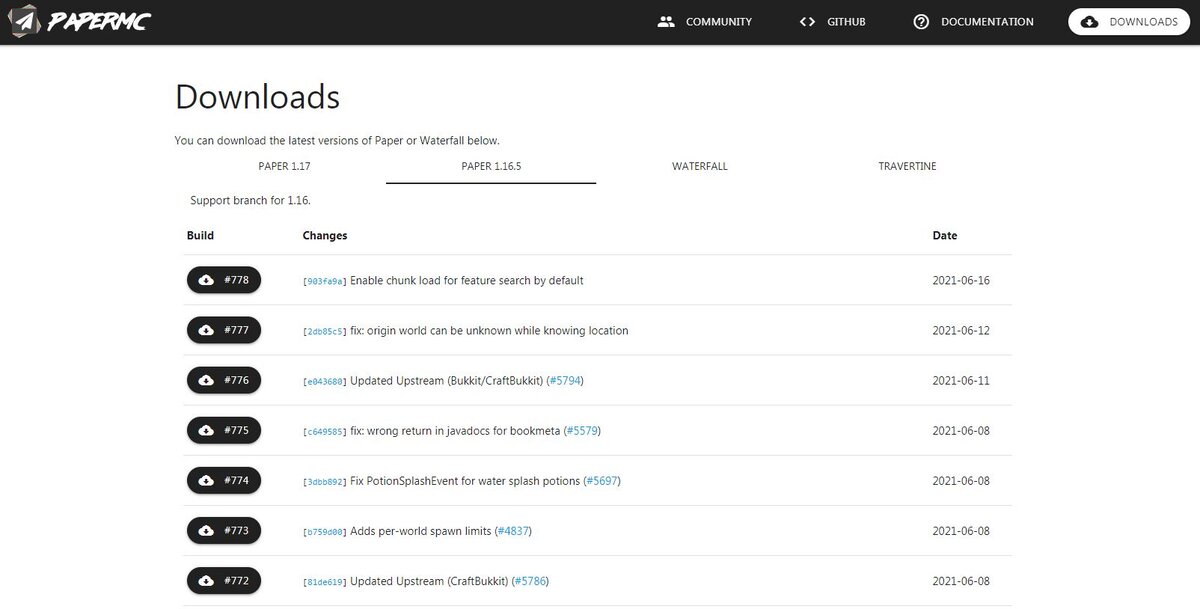Click the Build column header
1200x609 pixels.
(200, 236)
